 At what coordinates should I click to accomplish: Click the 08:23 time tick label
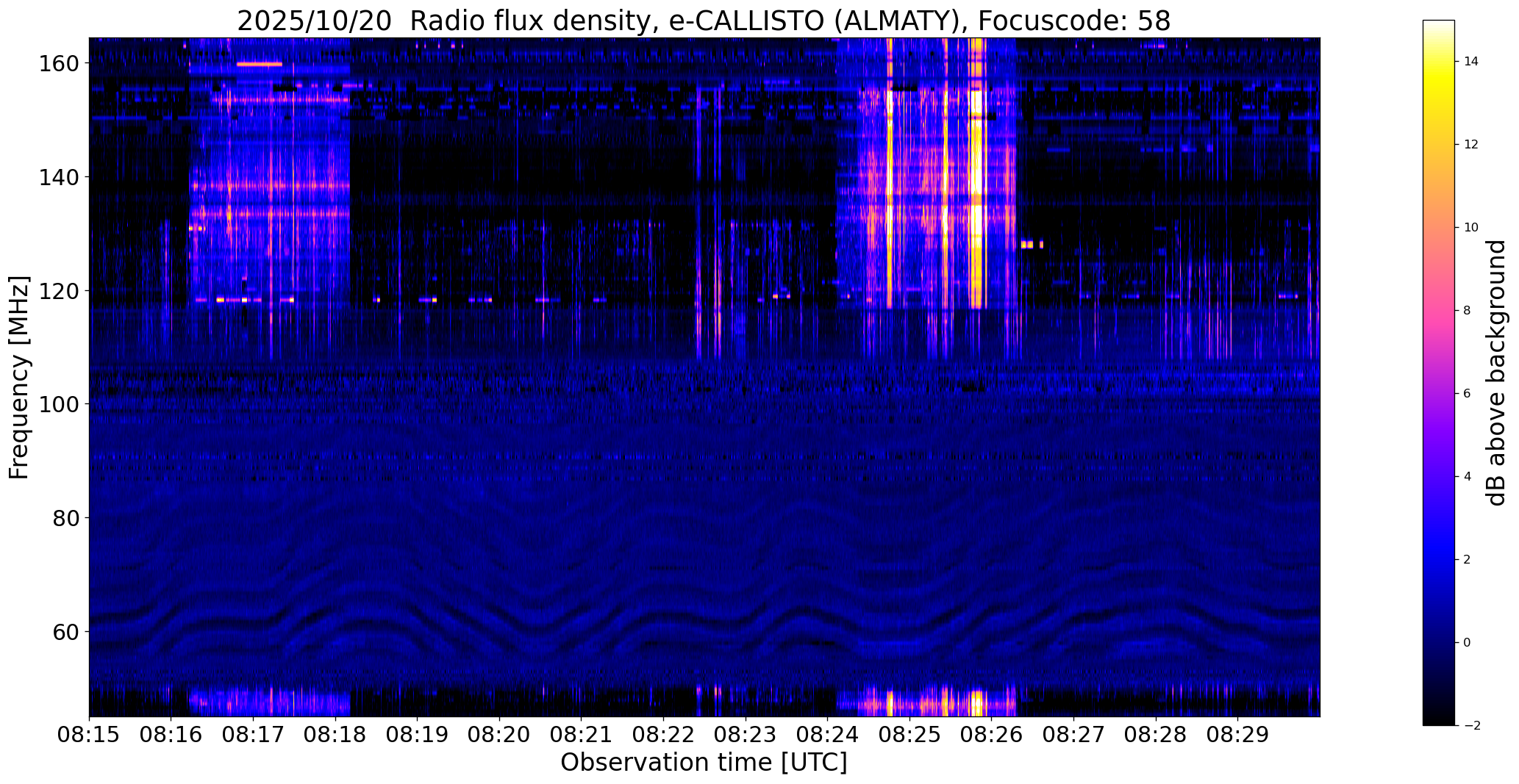tap(746, 735)
